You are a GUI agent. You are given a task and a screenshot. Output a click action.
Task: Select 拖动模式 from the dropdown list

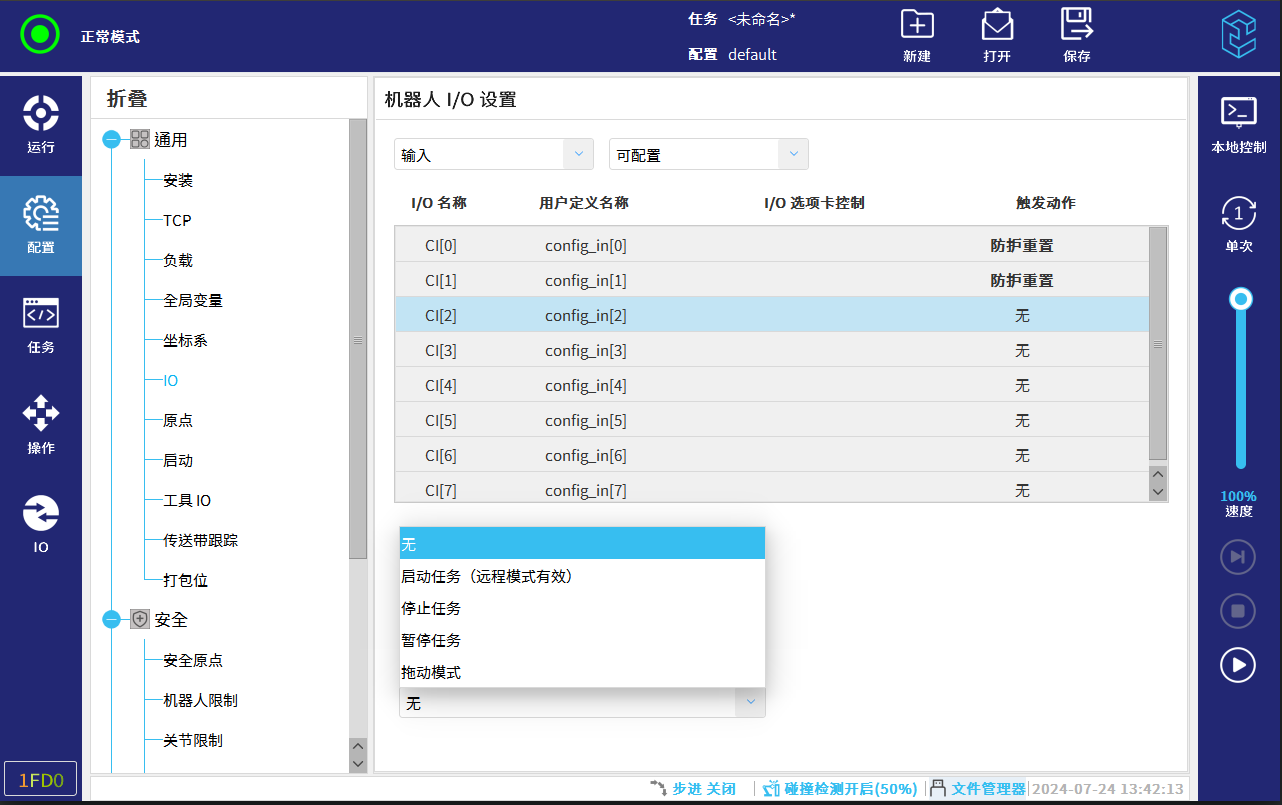click(431, 673)
